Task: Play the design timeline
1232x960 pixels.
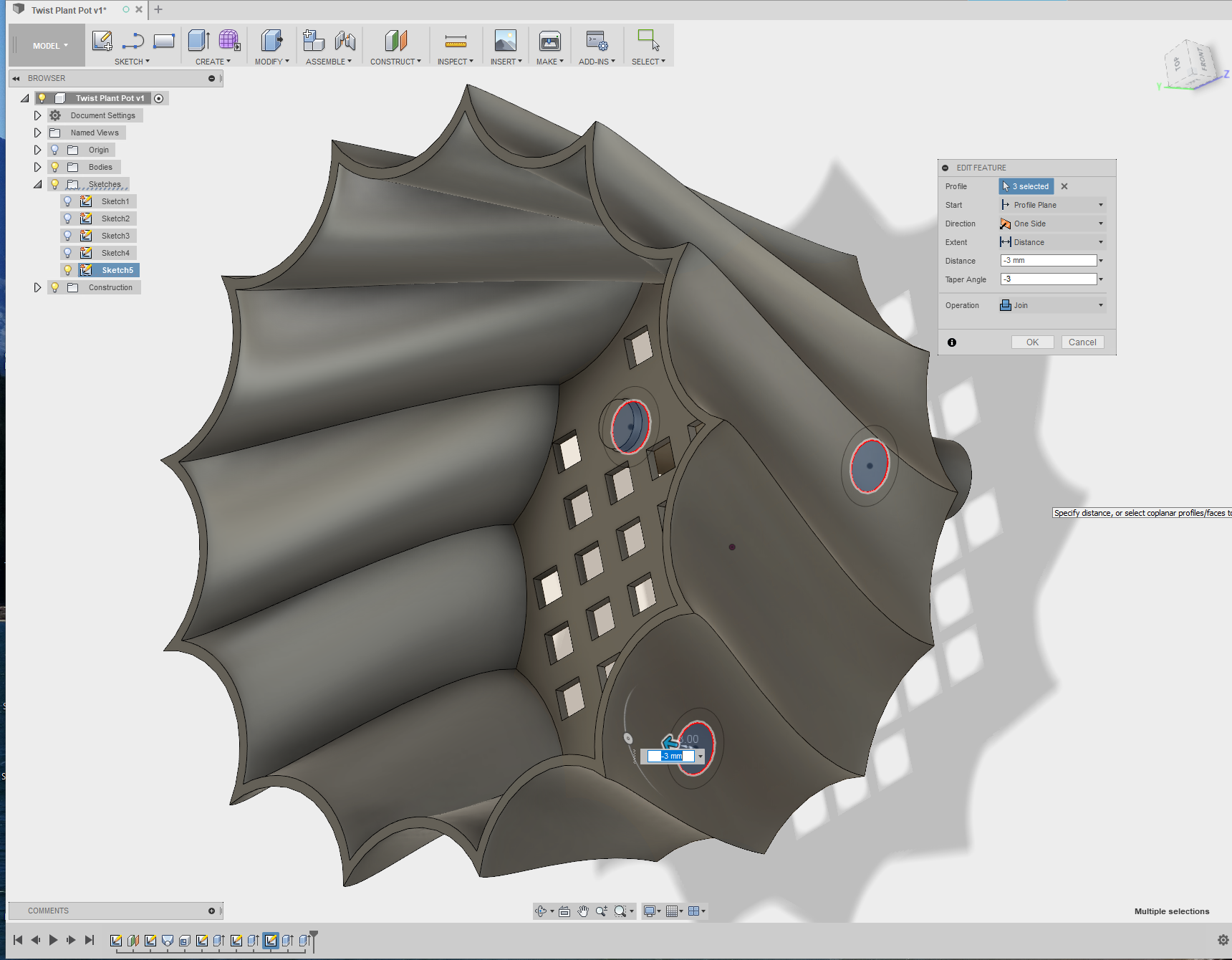Action: (x=53, y=940)
